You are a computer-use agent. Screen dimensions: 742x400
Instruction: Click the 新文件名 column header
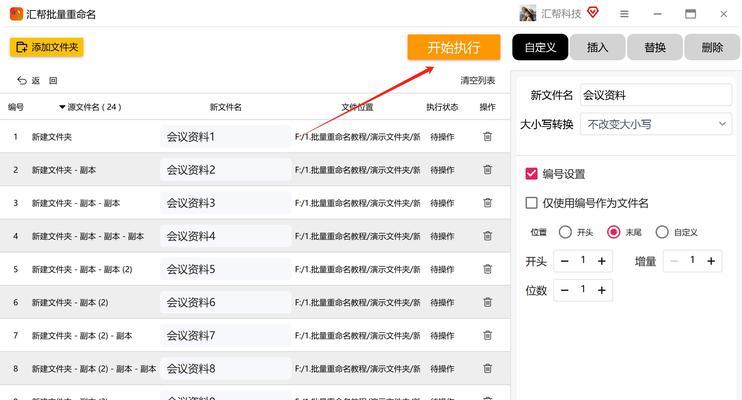226,107
